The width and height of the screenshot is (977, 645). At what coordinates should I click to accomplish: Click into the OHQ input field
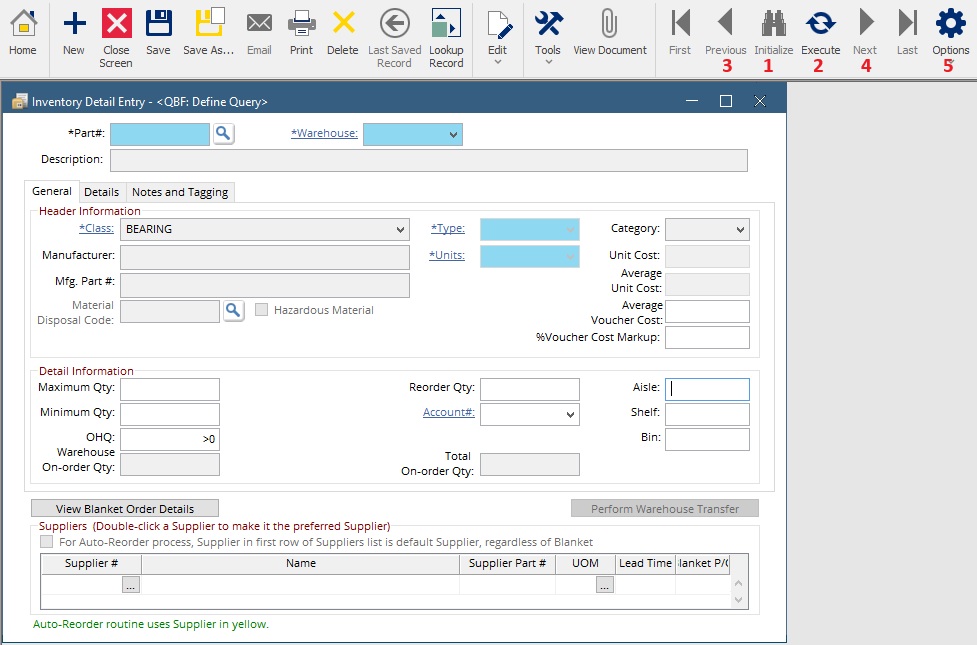click(169, 439)
